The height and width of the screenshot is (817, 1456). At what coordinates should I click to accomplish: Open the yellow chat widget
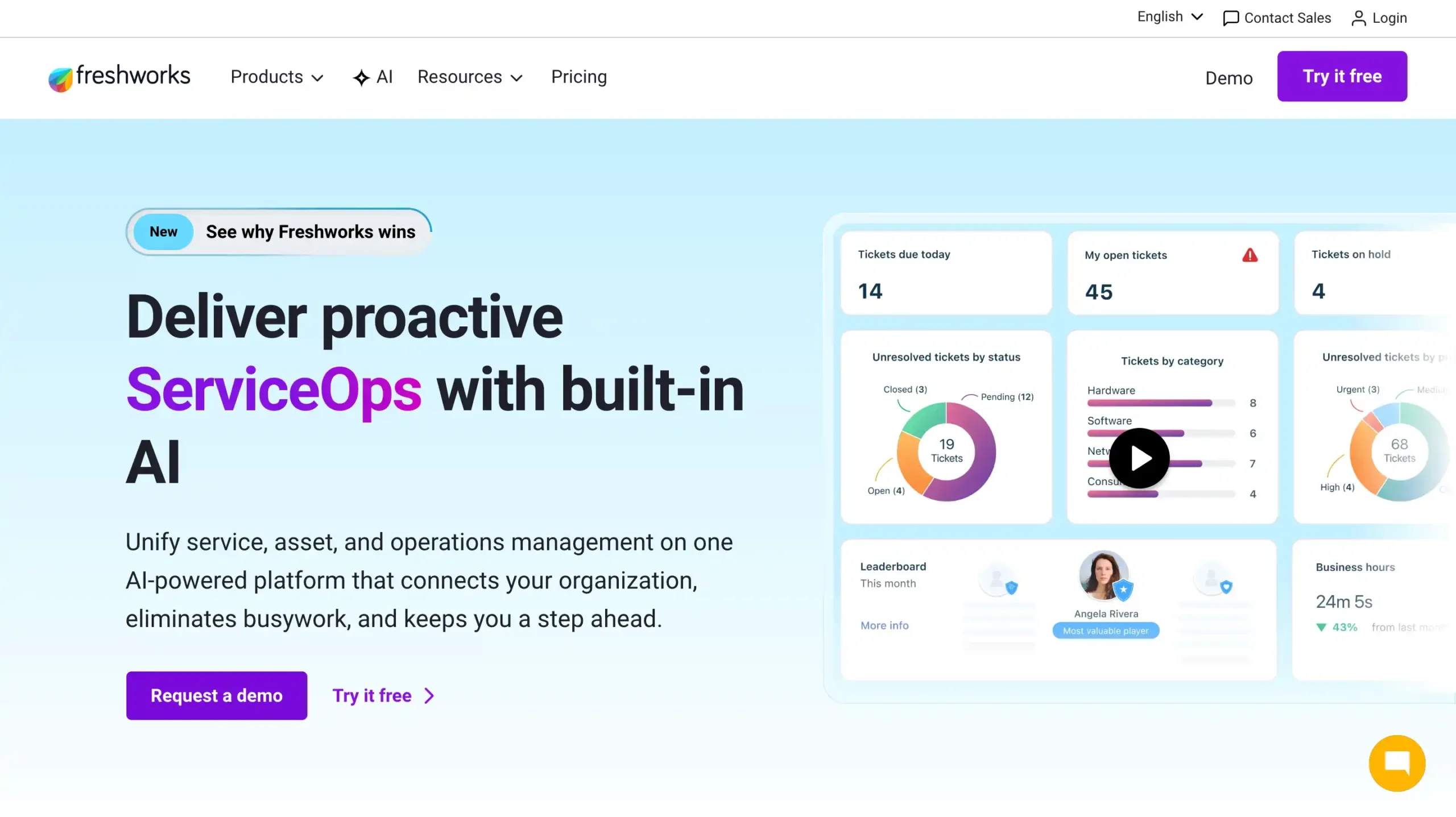pos(1397,763)
